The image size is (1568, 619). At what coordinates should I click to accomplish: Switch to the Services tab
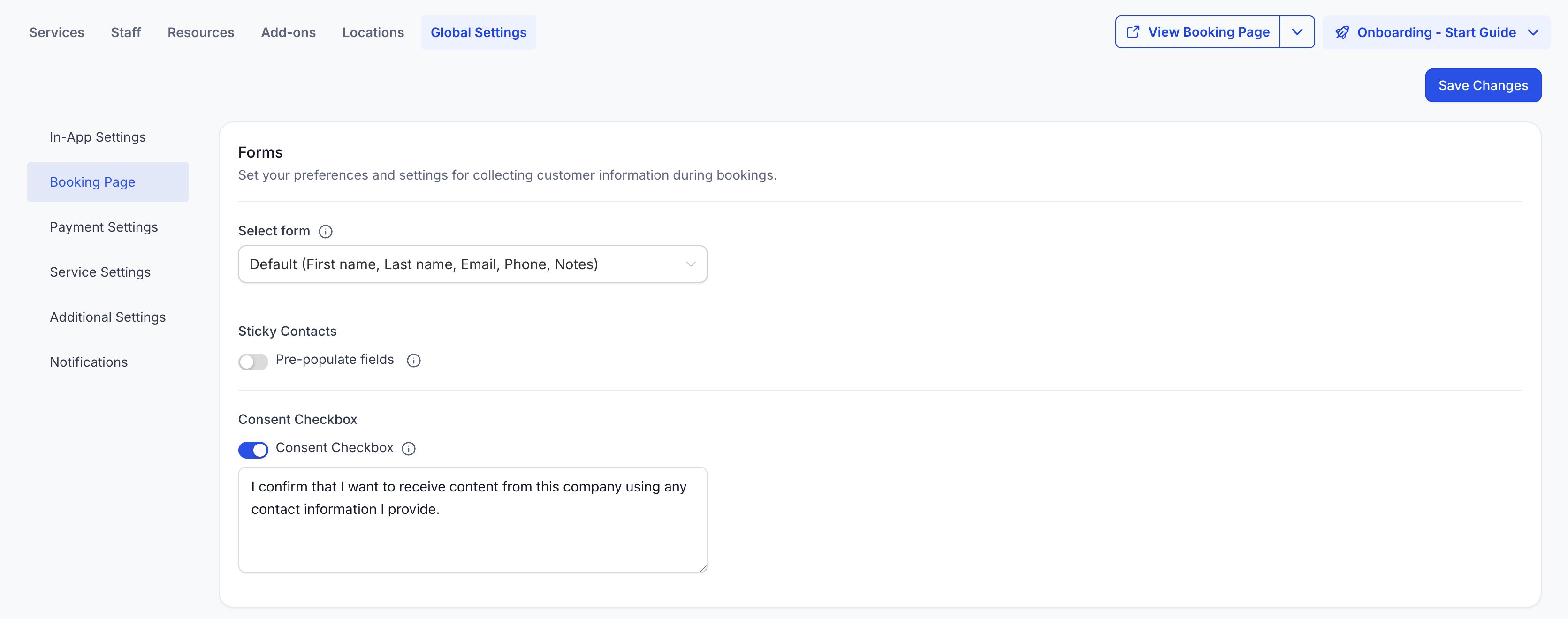tap(57, 32)
